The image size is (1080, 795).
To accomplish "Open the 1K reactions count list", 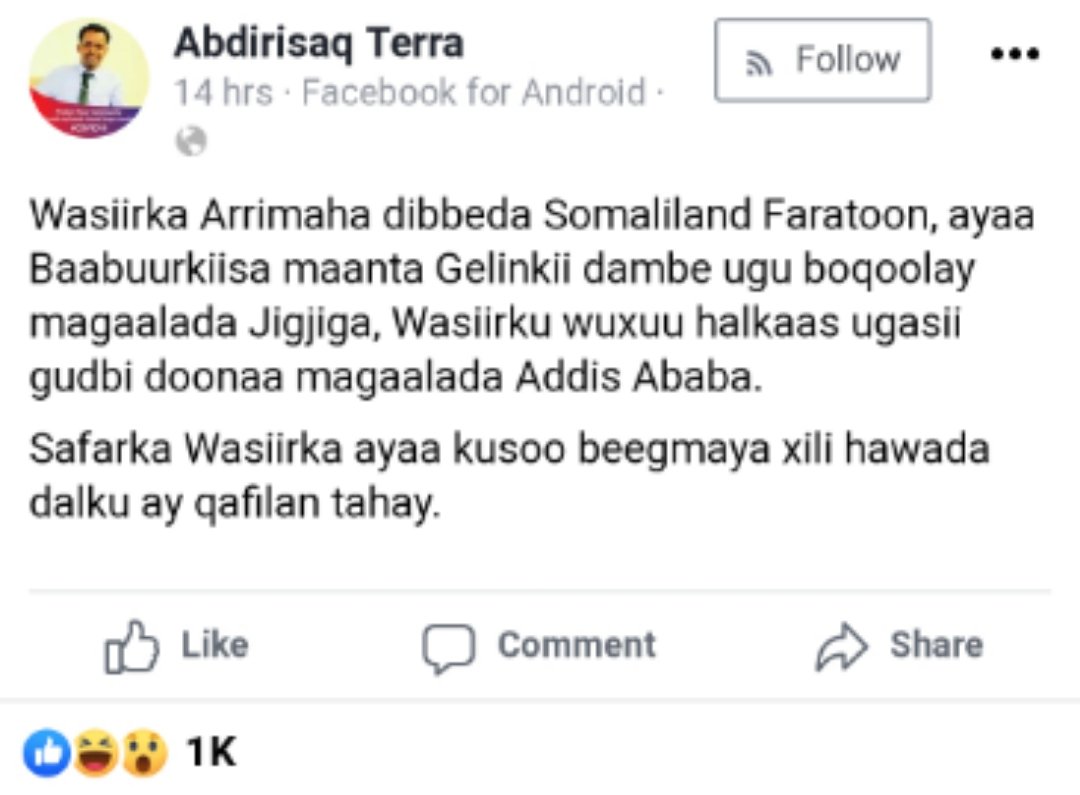I will (211, 752).
